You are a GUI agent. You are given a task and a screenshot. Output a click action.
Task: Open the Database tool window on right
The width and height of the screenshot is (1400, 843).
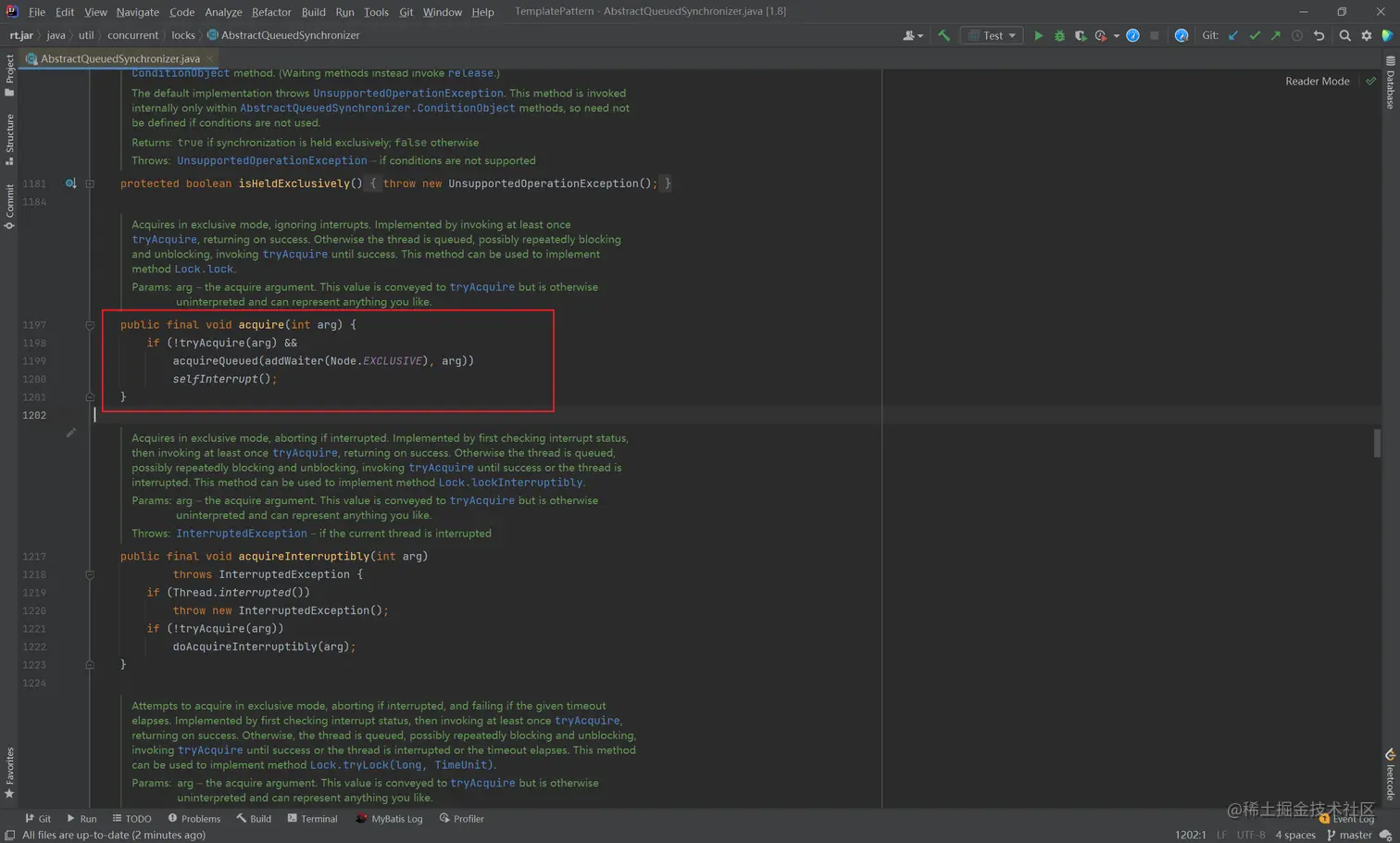click(x=1391, y=82)
